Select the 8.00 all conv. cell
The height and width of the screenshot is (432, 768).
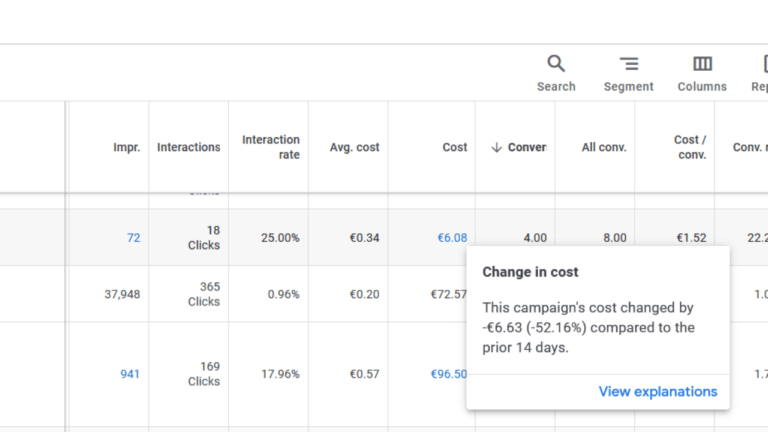[615, 238]
